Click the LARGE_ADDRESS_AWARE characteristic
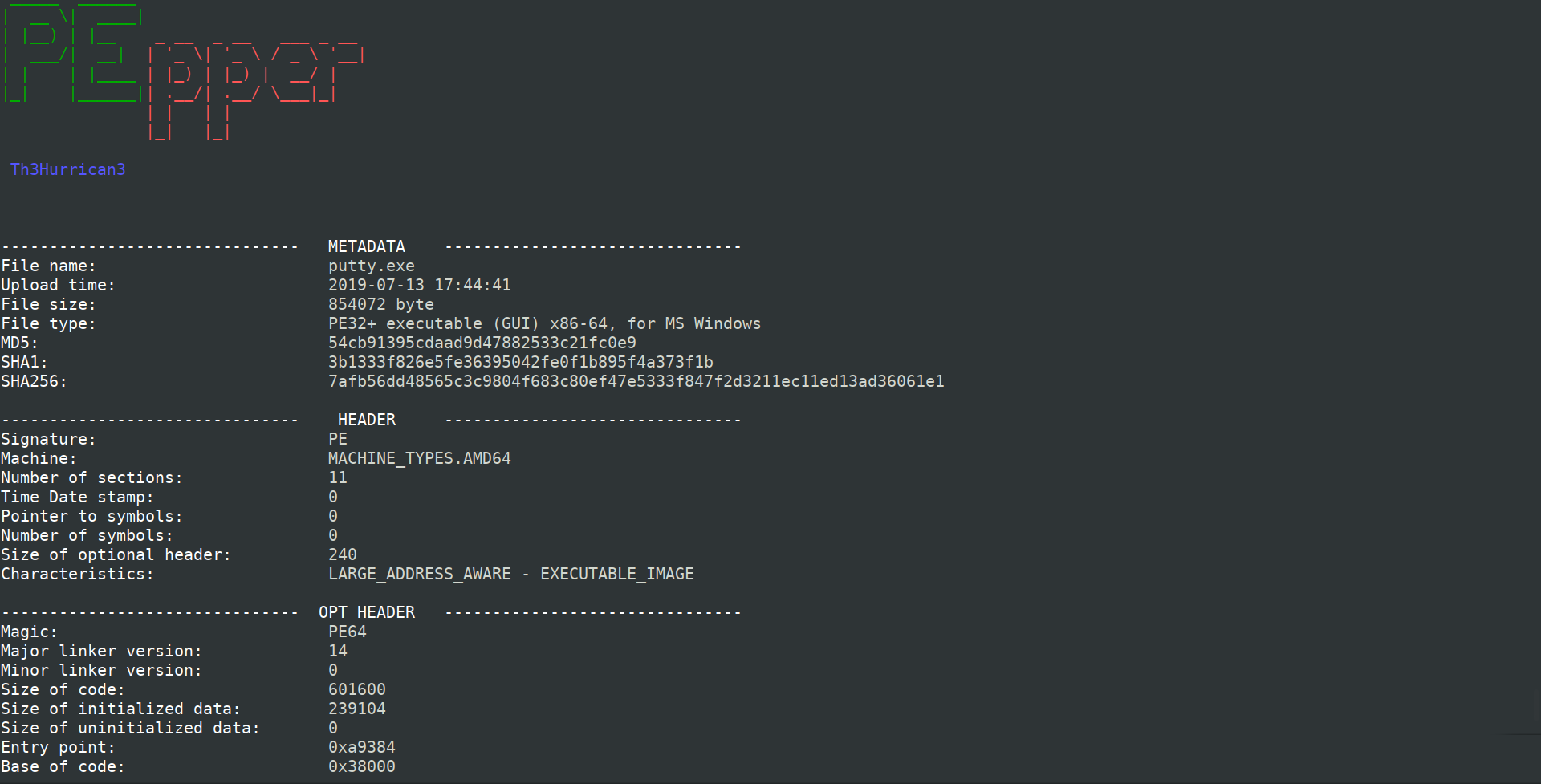Image resolution: width=1541 pixels, height=784 pixels. [420, 574]
